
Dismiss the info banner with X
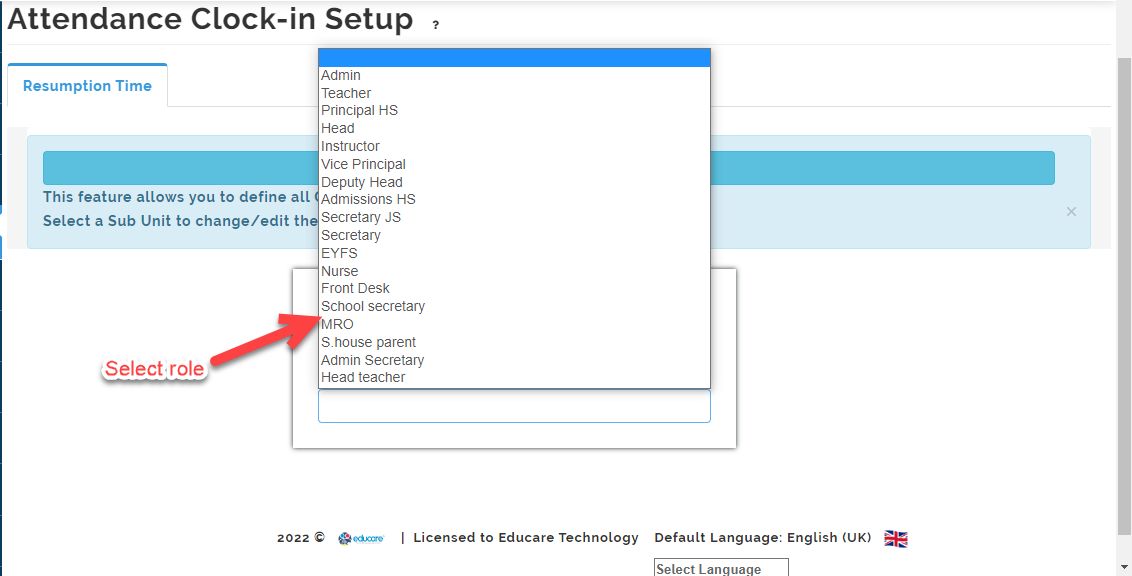tap(1071, 211)
